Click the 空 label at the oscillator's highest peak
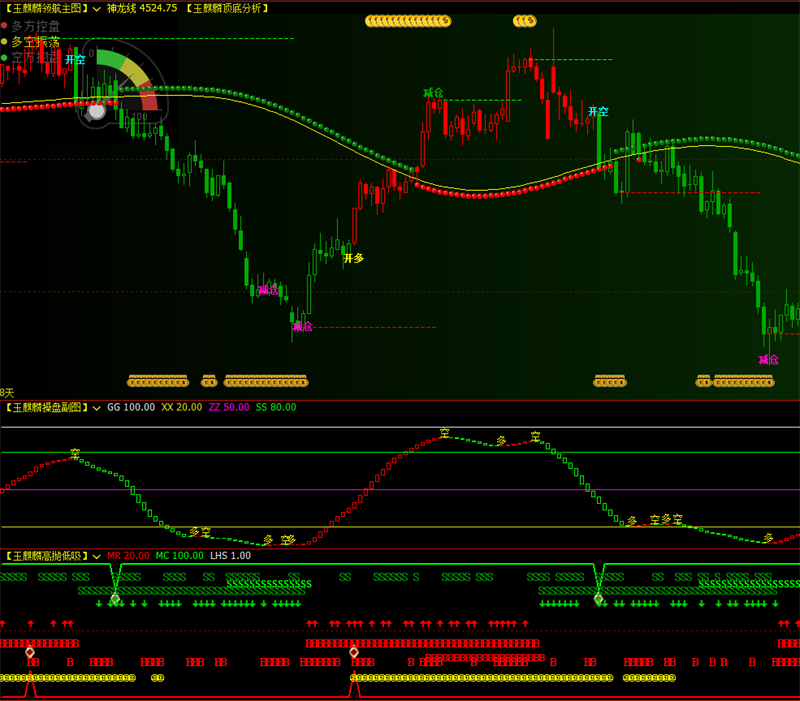The width and height of the screenshot is (800, 701). coord(444,433)
